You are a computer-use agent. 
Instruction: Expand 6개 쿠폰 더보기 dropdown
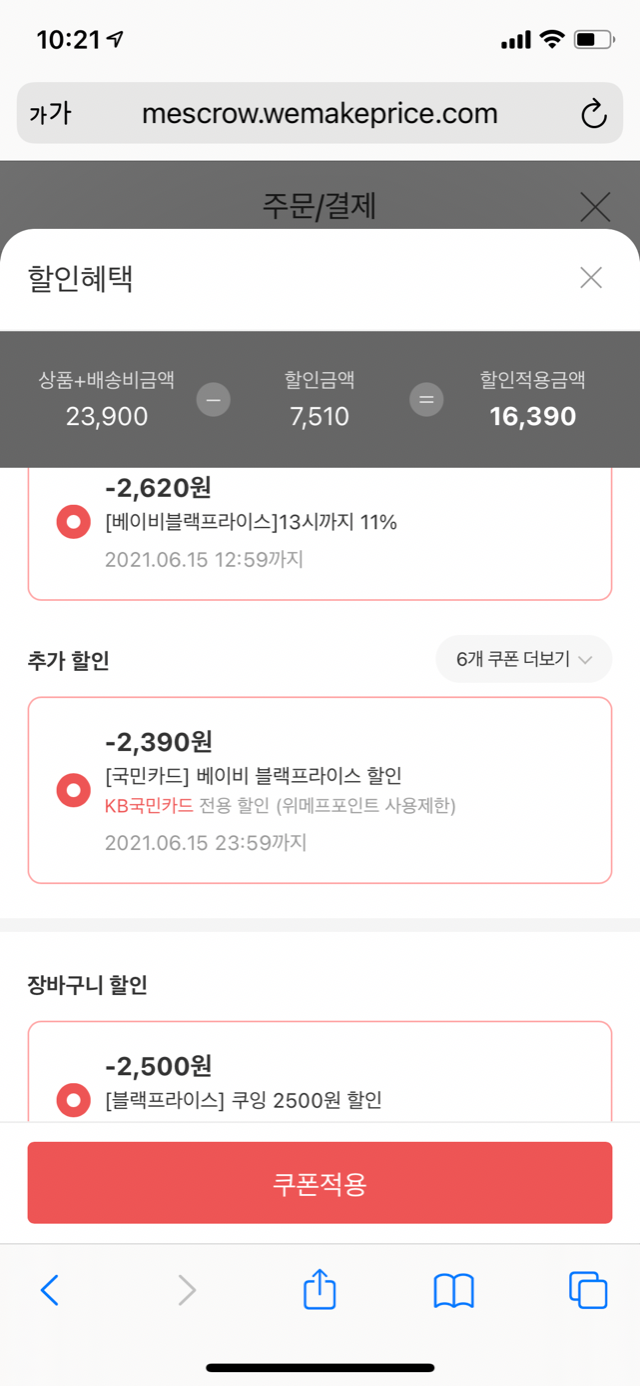coord(524,659)
